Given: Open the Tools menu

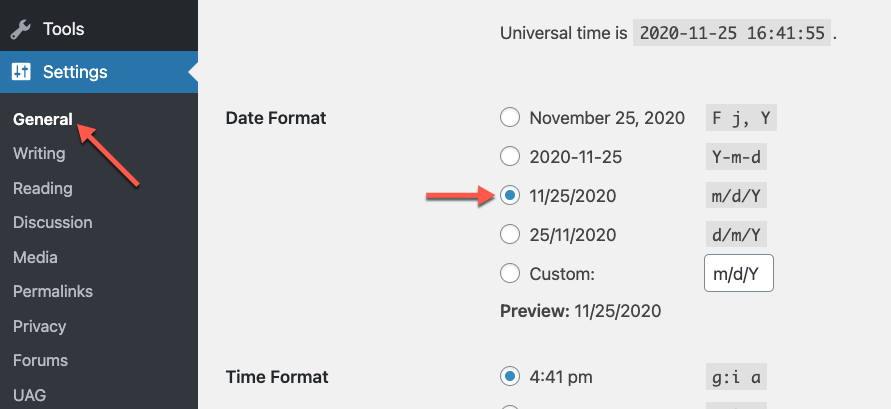Looking at the screenshot, I should coord(99,29).
